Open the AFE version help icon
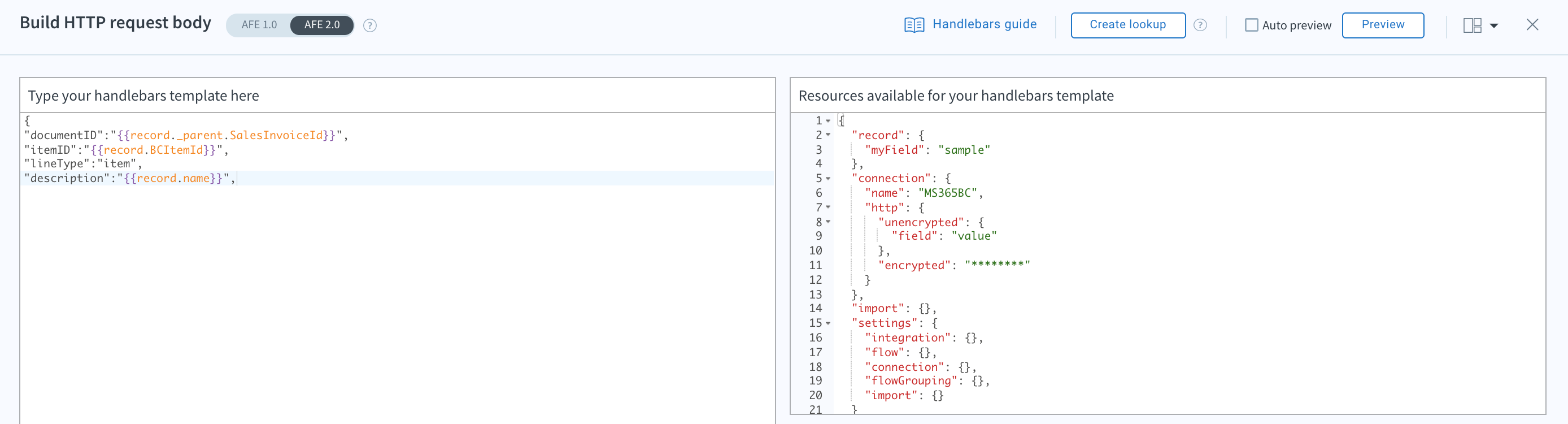The width and height of the screenshot is (1568, 424). (370, 25)
